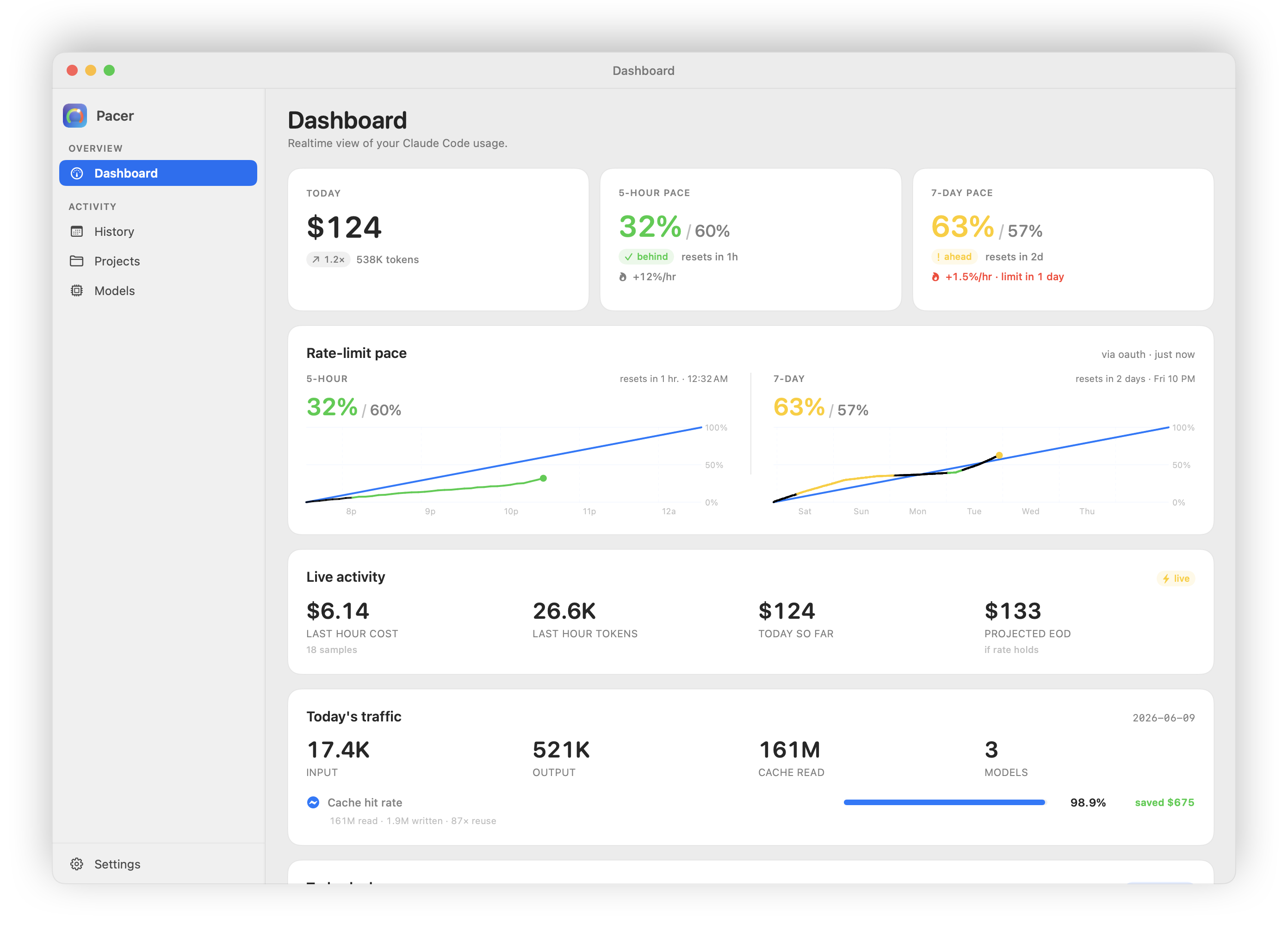This screenshot has width=1288, height=936.
Task: Click the '18 samples' caption
Action: [x=332, y=649]
